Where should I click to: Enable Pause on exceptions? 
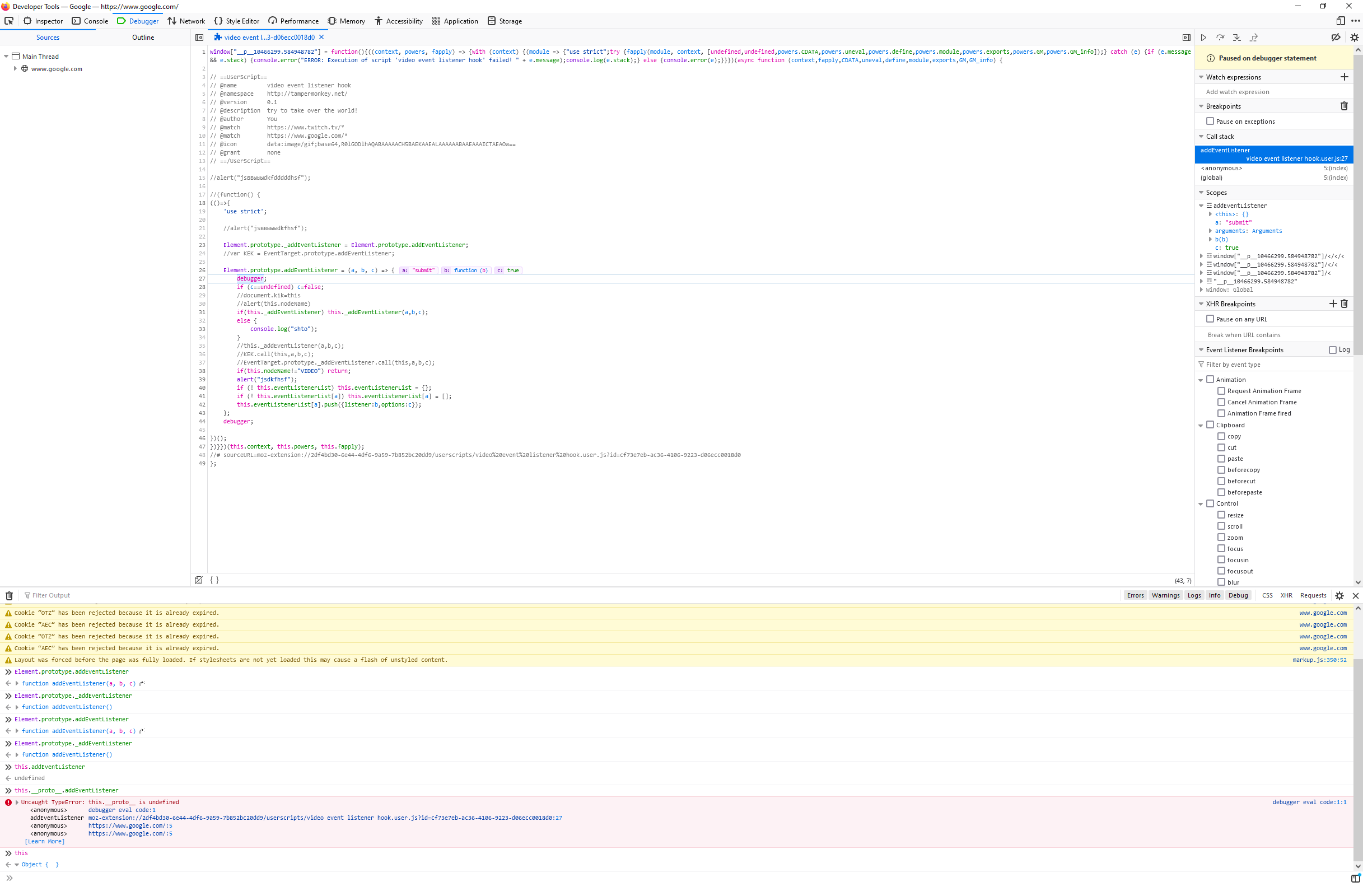pos(1210,121)
